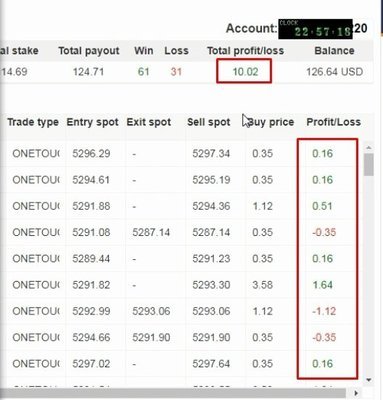The height and width of the screenshot is (400, 383).
Task: Click the clock display showing 22:57:18
Action: pos(315,29)
